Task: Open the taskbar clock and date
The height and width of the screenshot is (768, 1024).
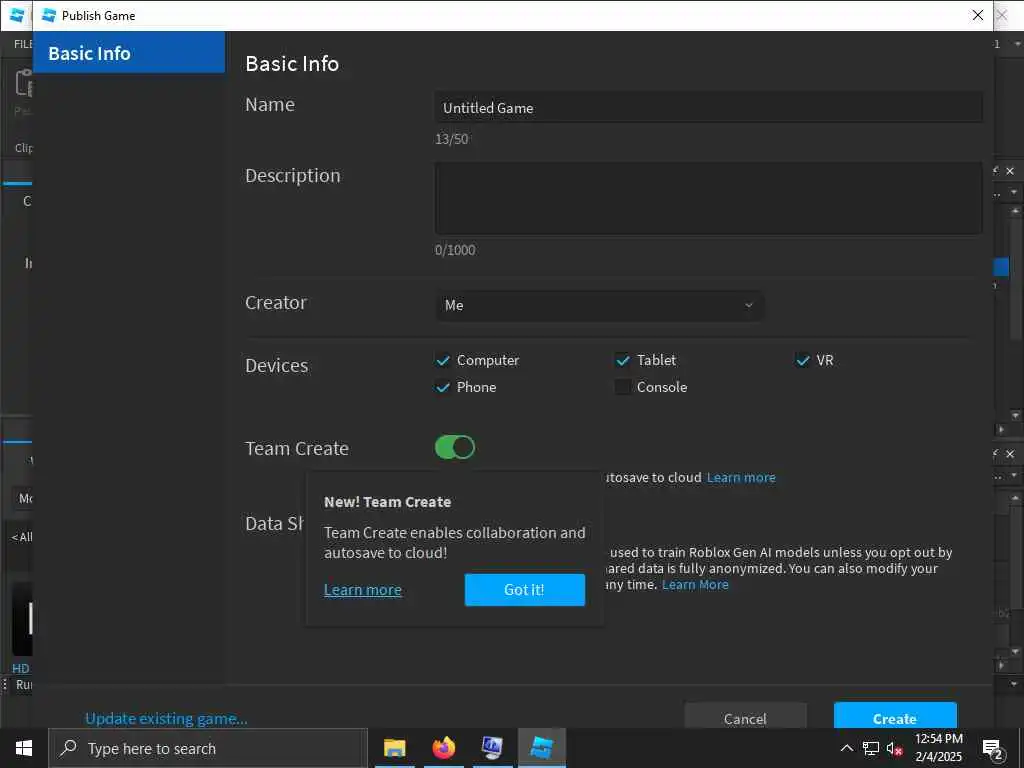Action: pyautogui.click(x=938, y=748)
